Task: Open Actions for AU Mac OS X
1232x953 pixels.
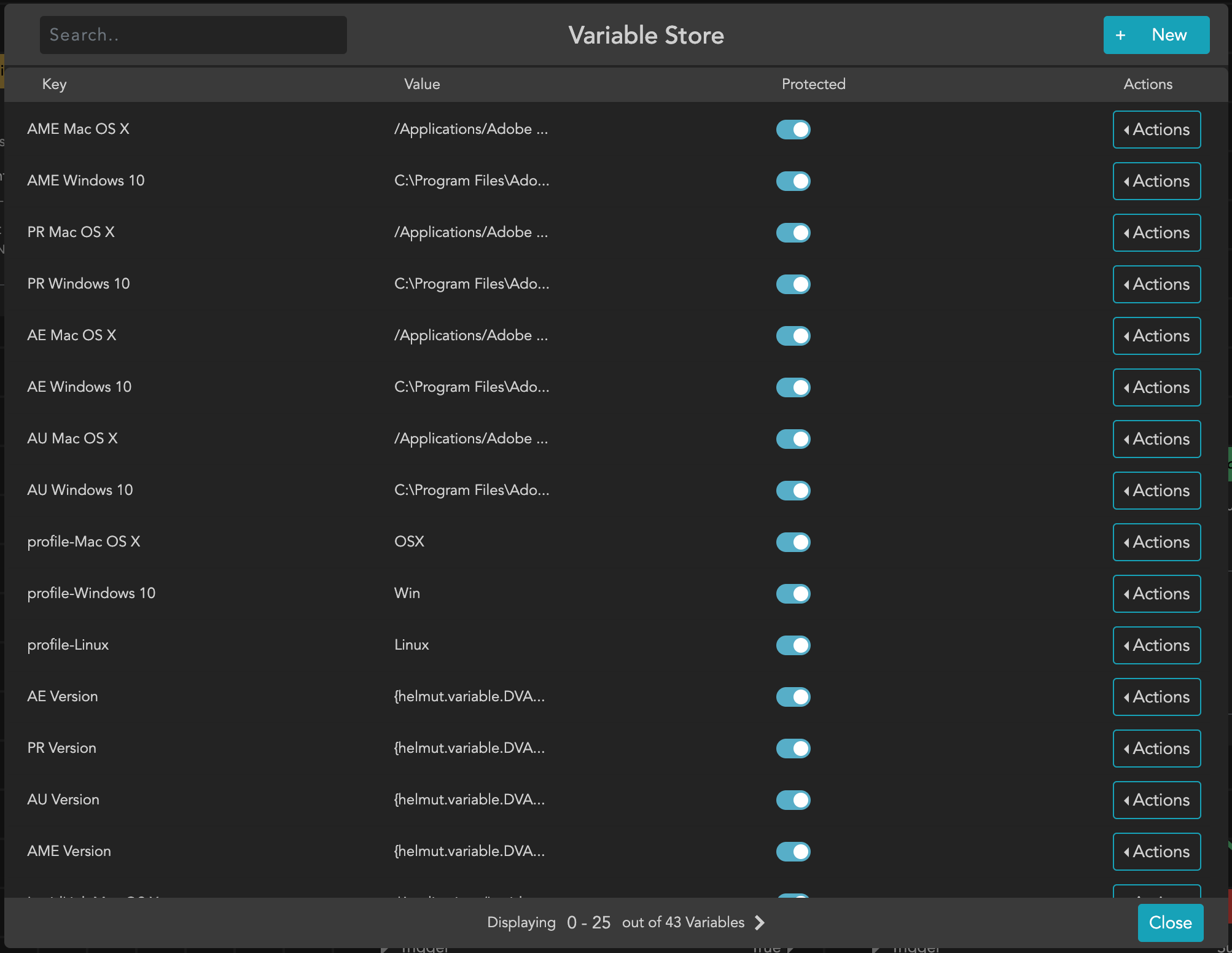Action: pos(1156,439)
